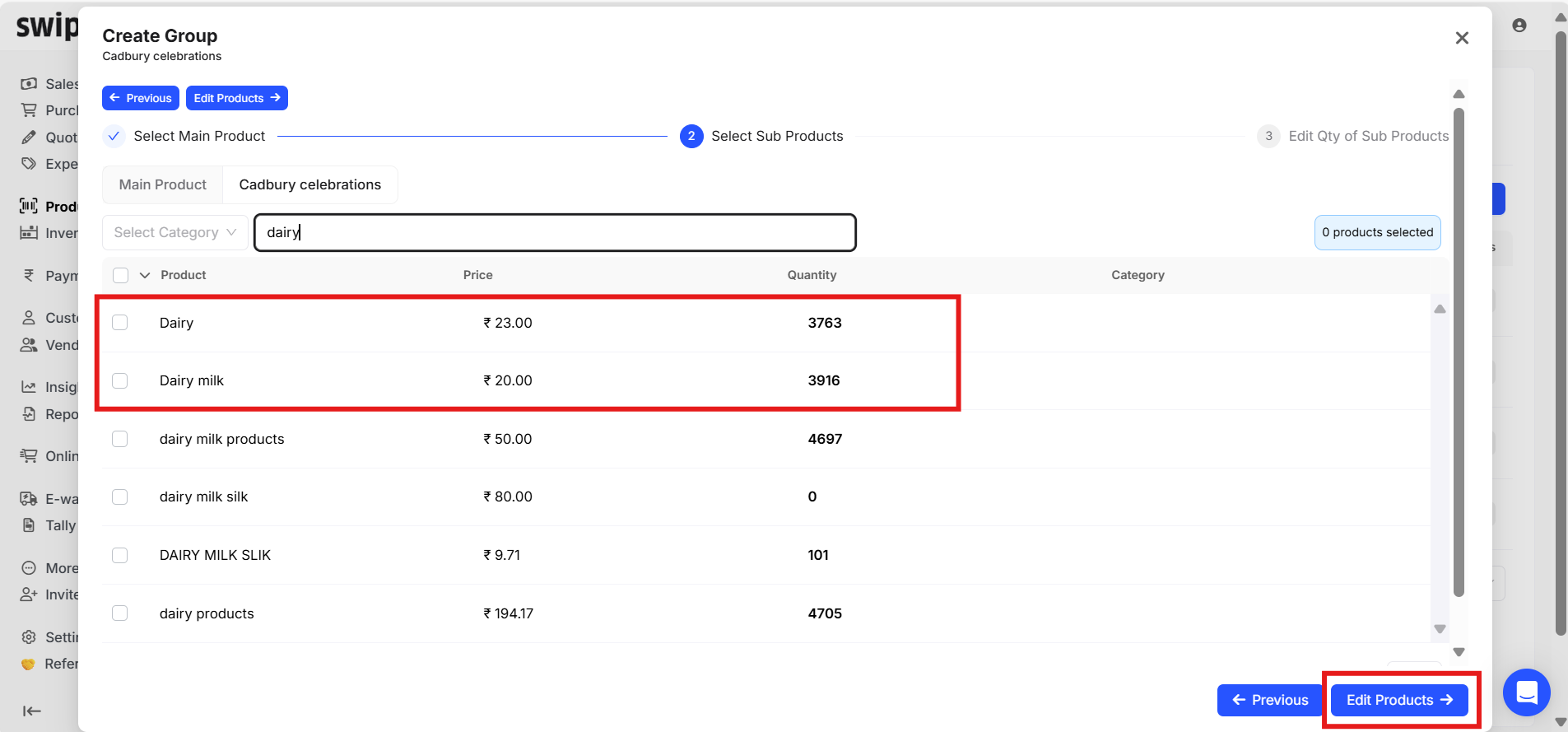Collapse the sidebar with arrow icon
1568x732 pixels.
tap(32, 711)
